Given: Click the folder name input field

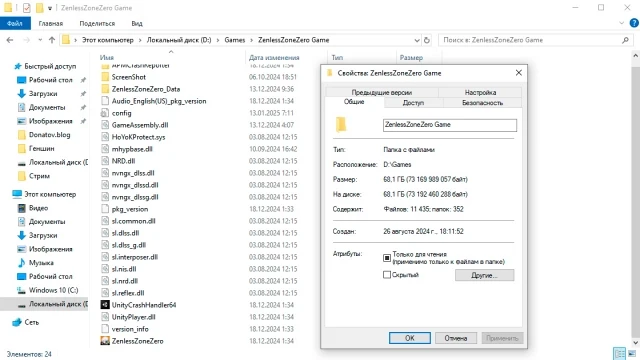Looking at the screenshot, I should tap(450, 125).
